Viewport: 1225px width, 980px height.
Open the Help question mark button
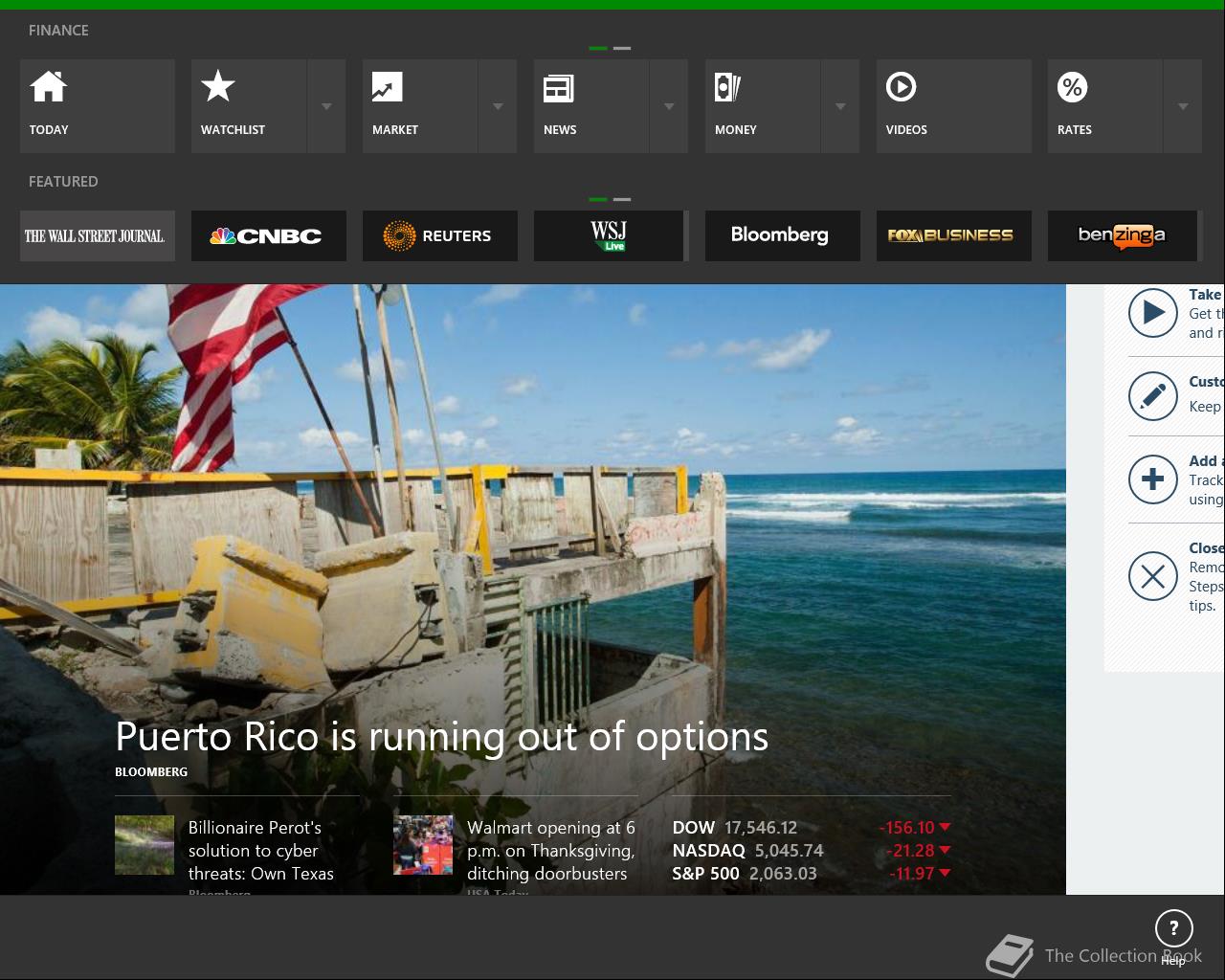coord(1174,927)
